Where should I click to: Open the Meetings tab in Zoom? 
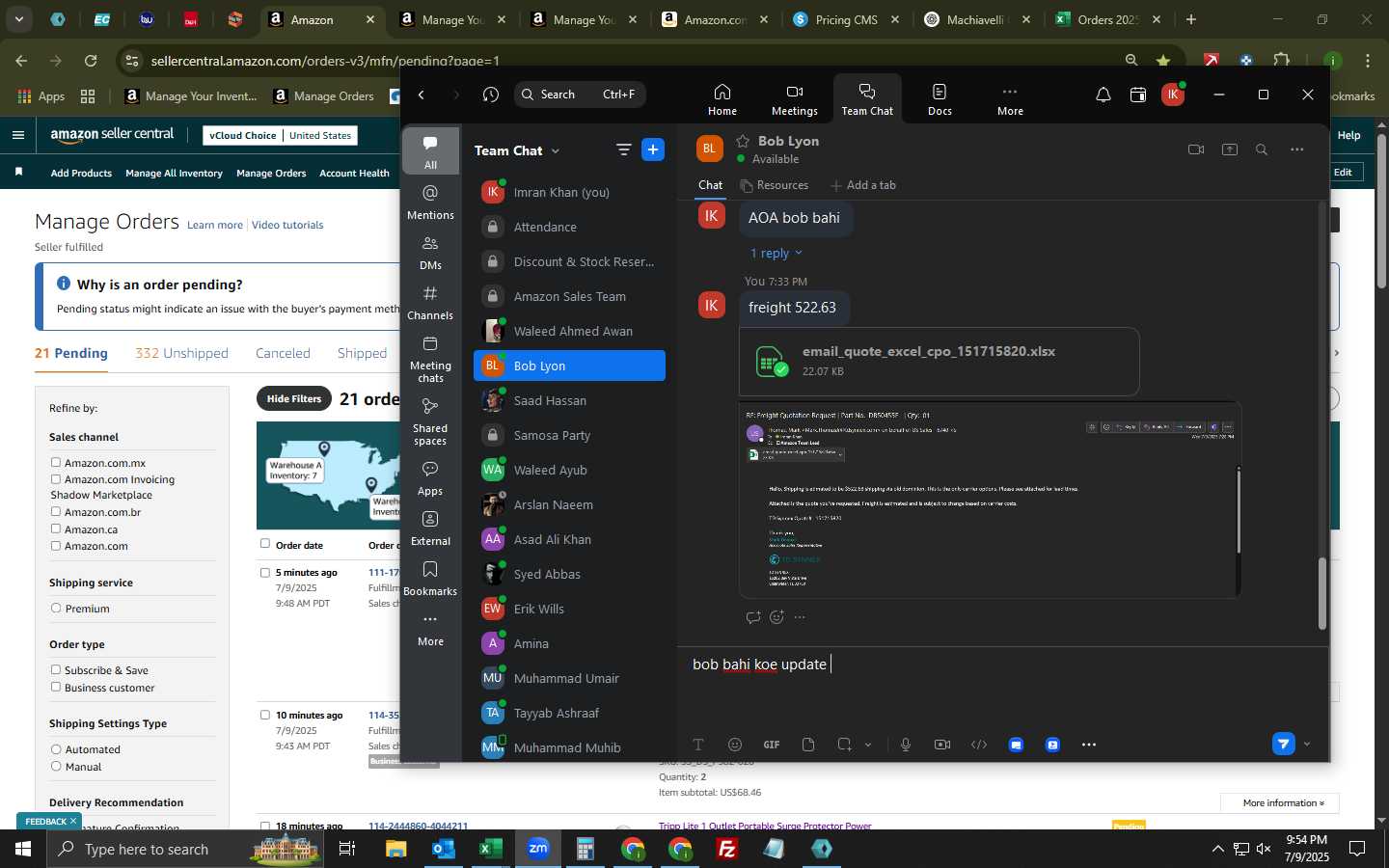[x=794, y=99]
